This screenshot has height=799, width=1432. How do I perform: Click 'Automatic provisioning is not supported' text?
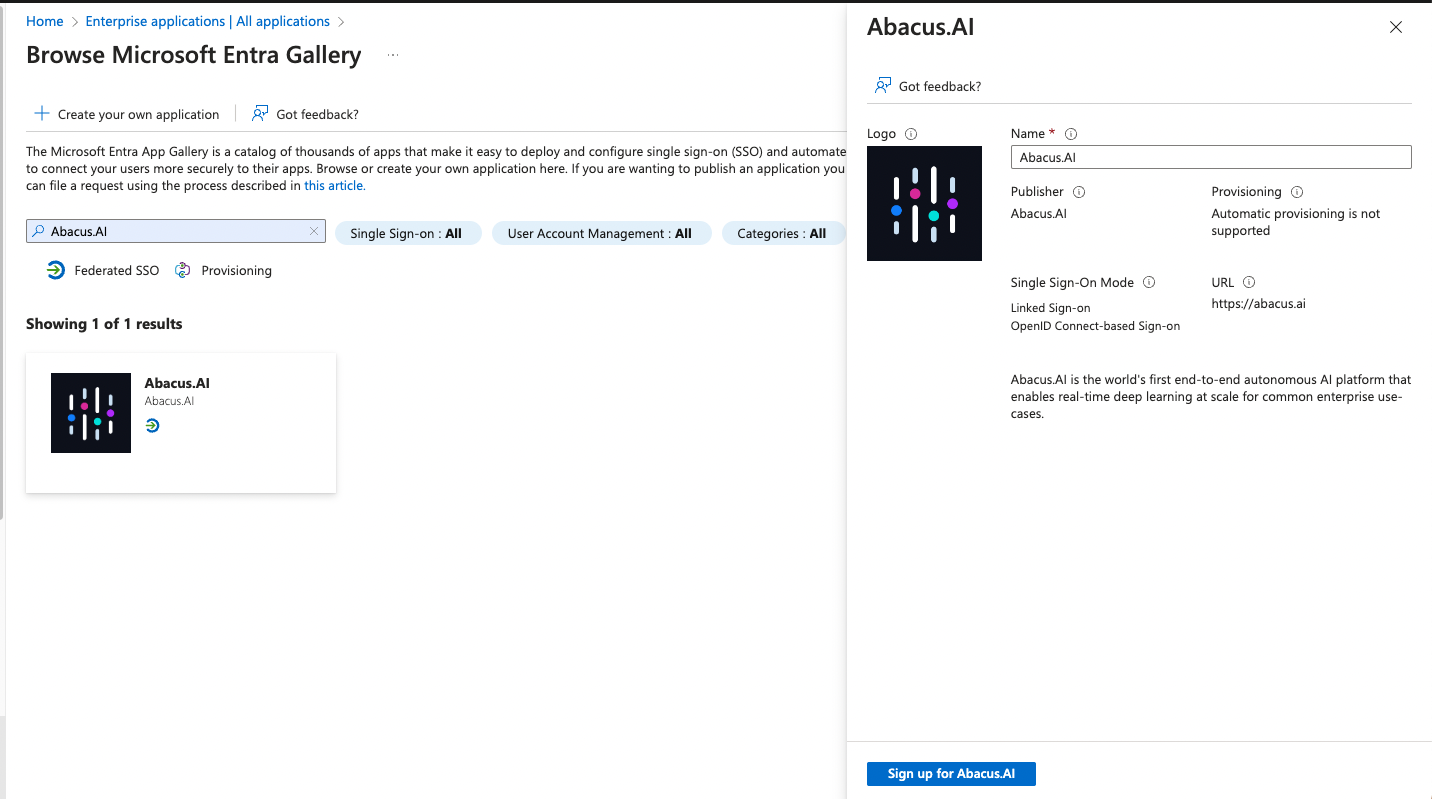[1295, 222]
